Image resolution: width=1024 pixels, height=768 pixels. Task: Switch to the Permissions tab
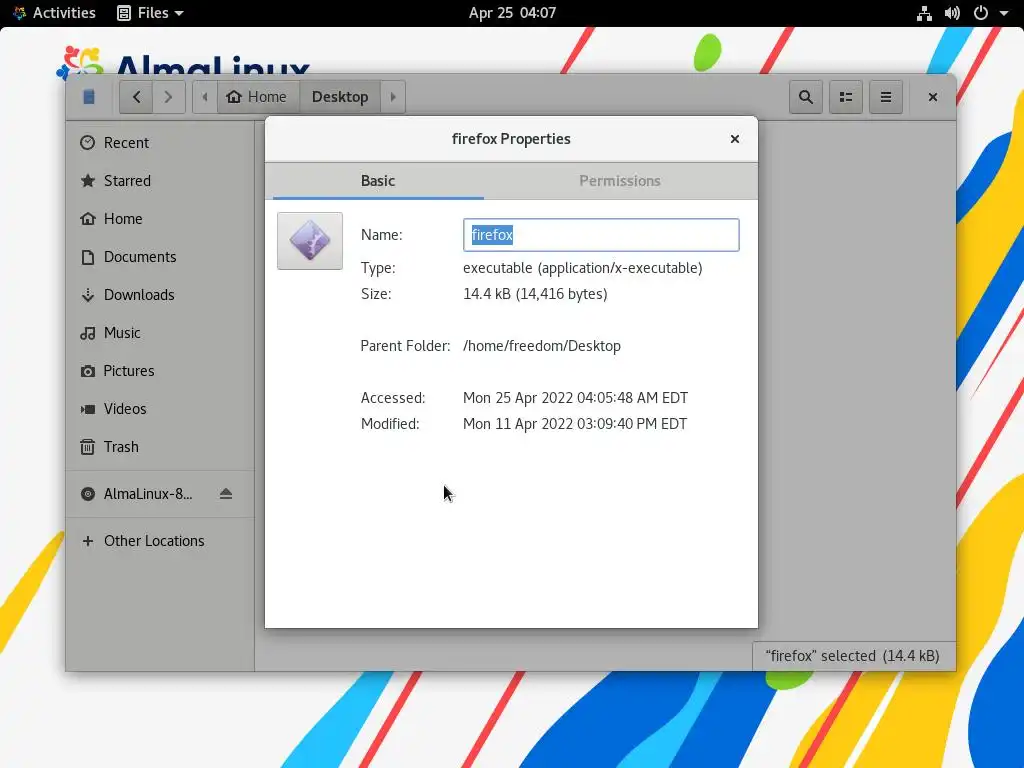620,181
